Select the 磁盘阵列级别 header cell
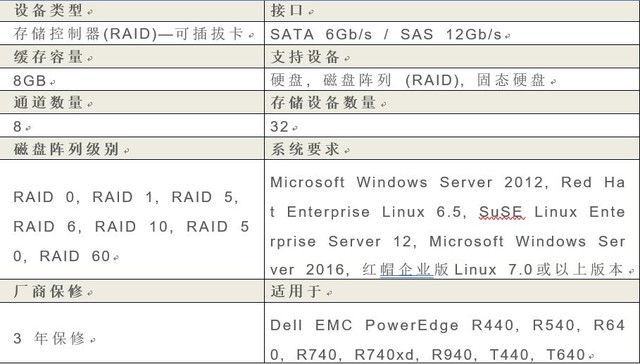 click(132, 149)
